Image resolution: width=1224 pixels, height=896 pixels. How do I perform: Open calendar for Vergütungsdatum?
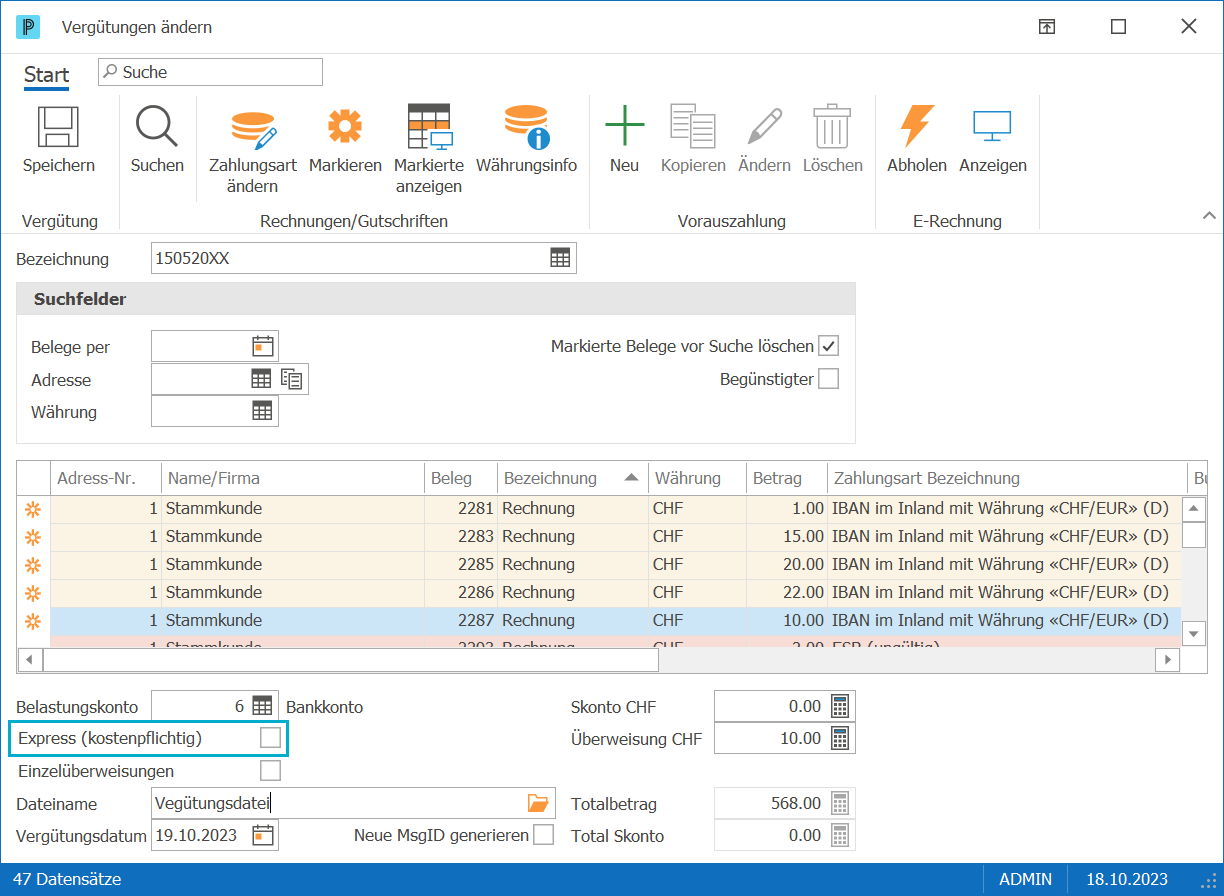263,835
